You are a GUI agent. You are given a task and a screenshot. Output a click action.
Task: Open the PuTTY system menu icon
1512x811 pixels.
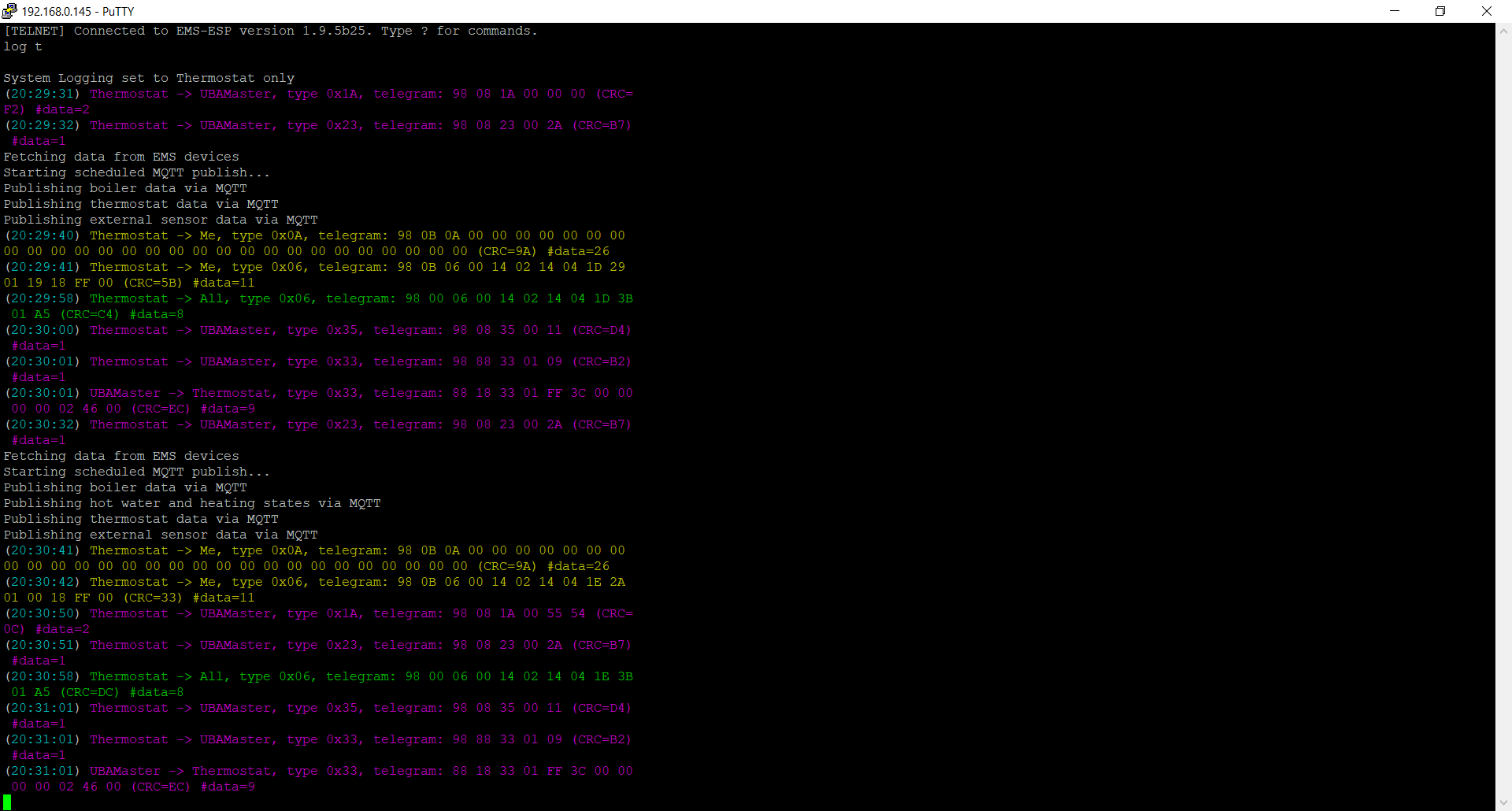(x=9, y=11)
